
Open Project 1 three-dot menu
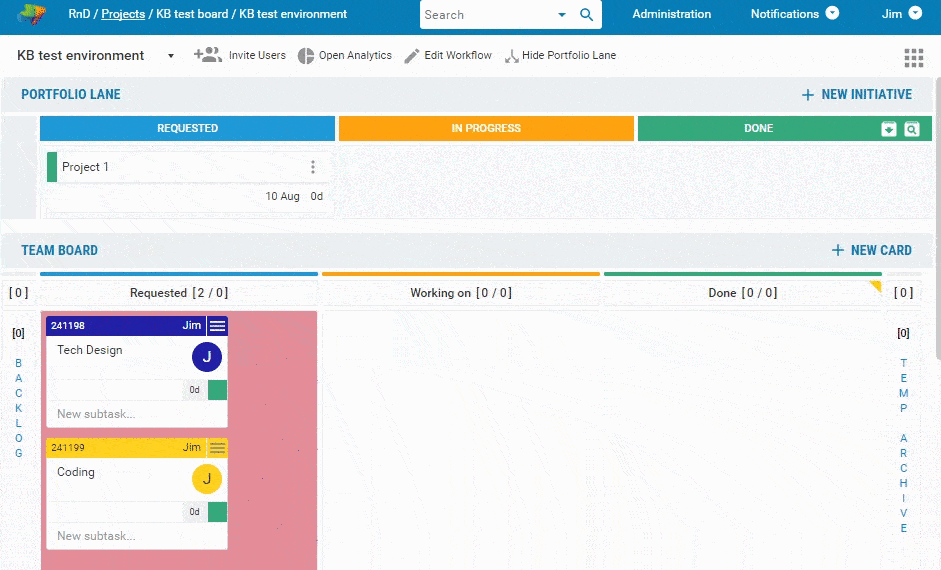pos(313,167)
